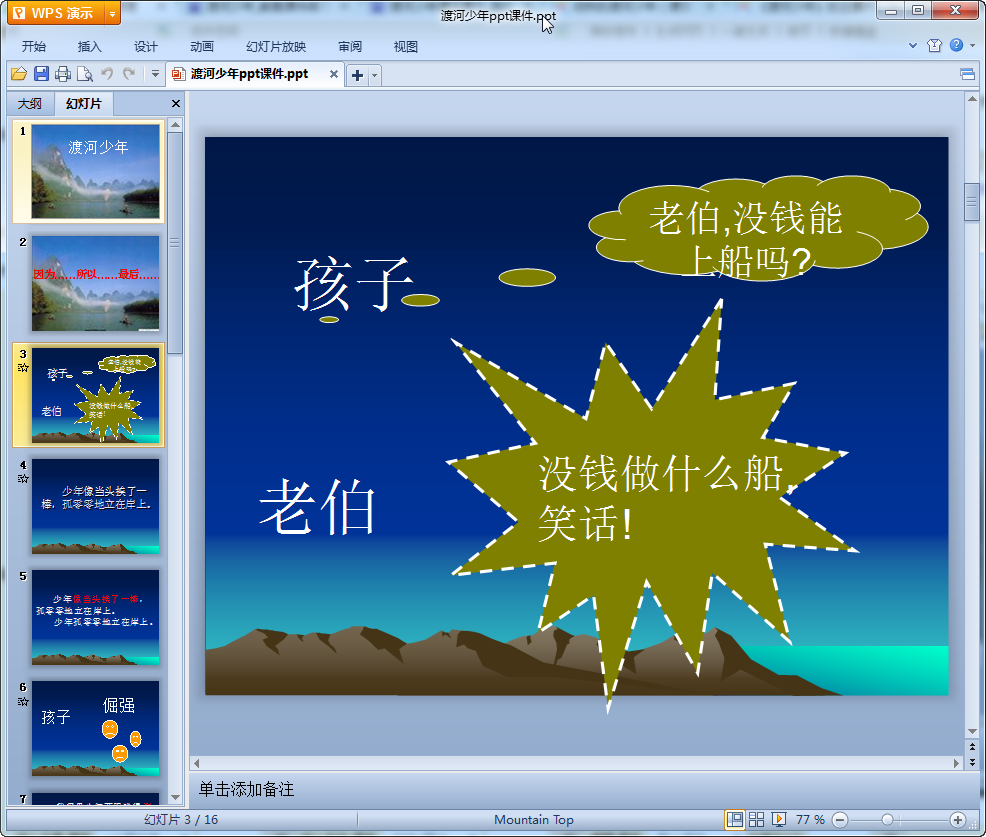Screen dimensions: 986x837
Task: Click the main editor scroll down arrow
Action: click(x=972, y=731)
